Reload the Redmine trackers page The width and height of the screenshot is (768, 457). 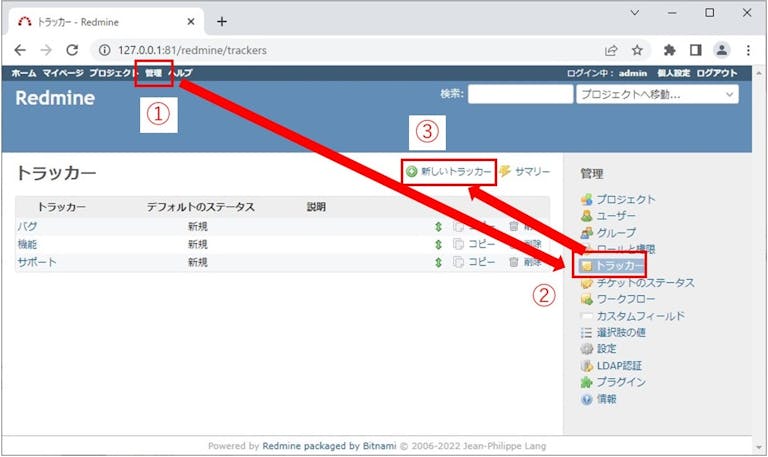click(72, 50)
